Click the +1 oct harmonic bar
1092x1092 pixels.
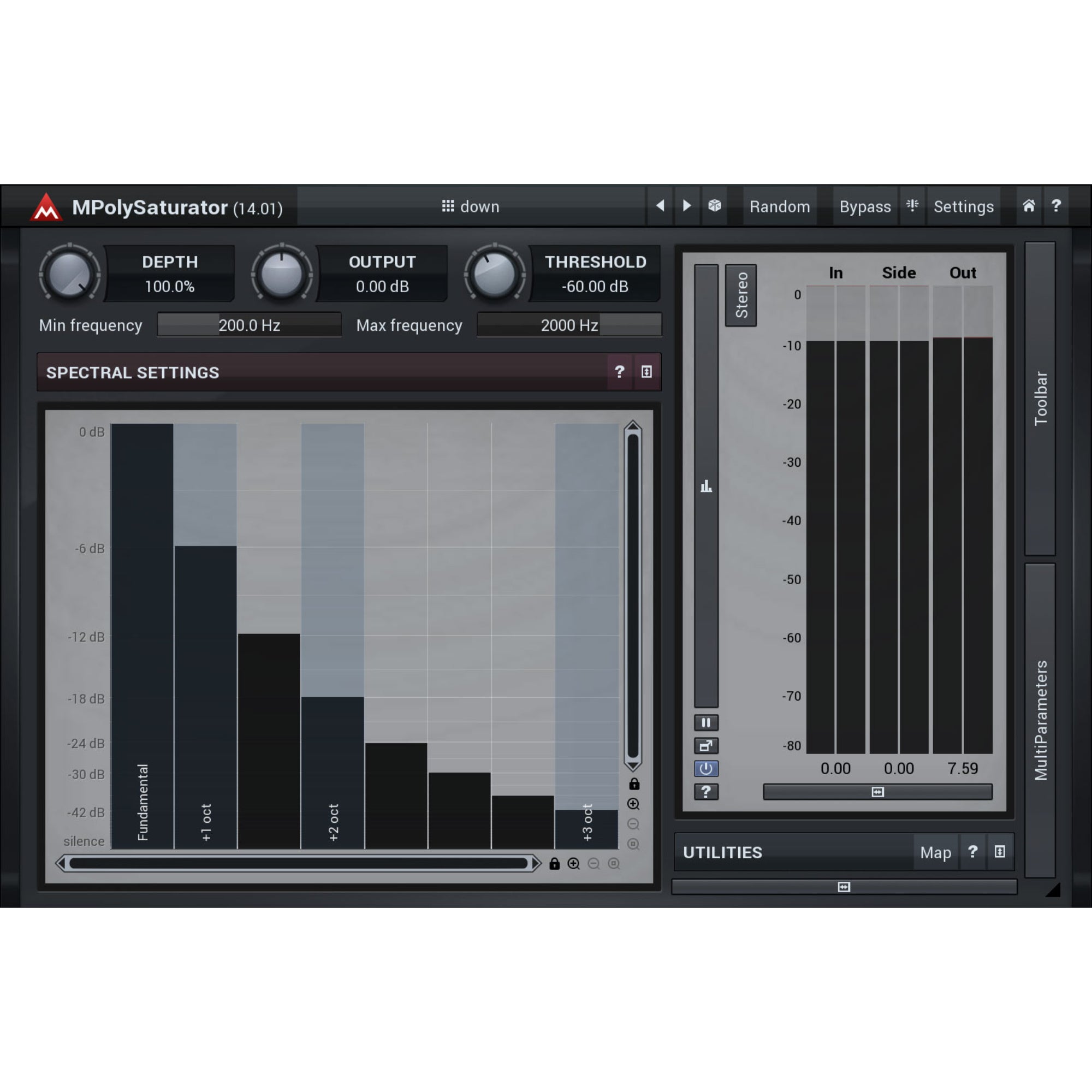coord(206,697)
